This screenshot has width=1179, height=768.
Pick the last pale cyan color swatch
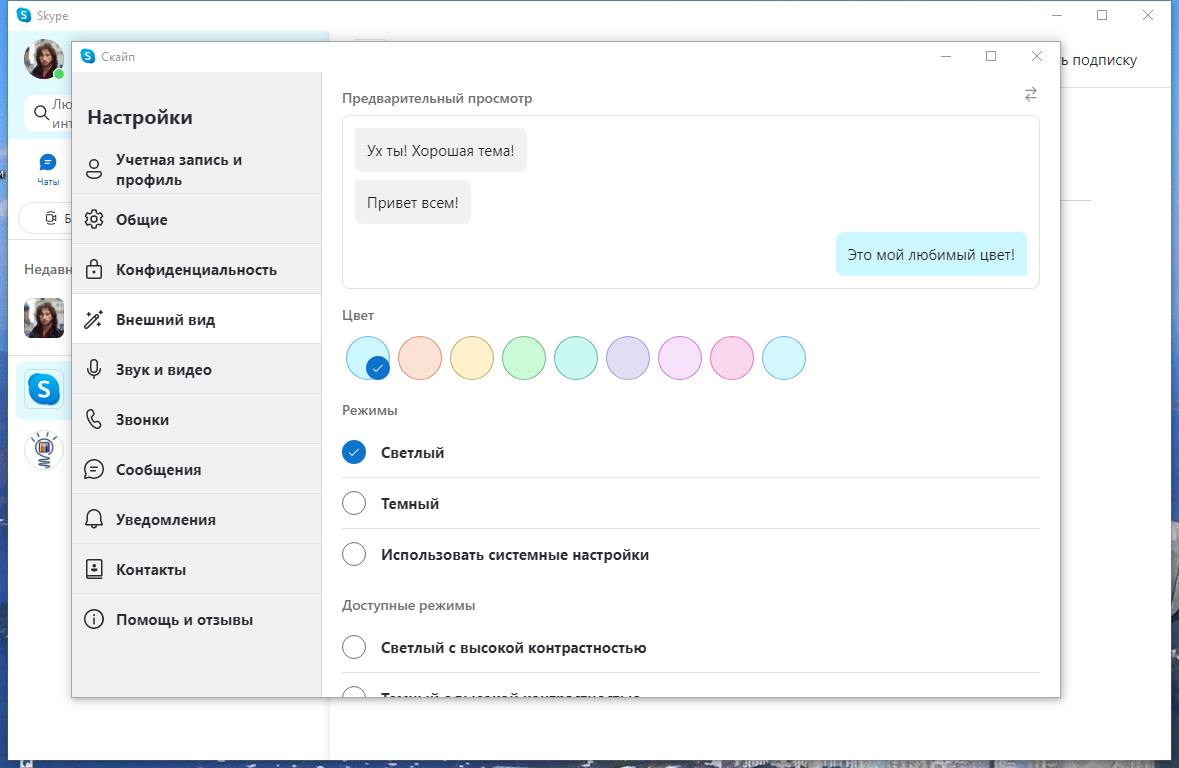point(783,357)
